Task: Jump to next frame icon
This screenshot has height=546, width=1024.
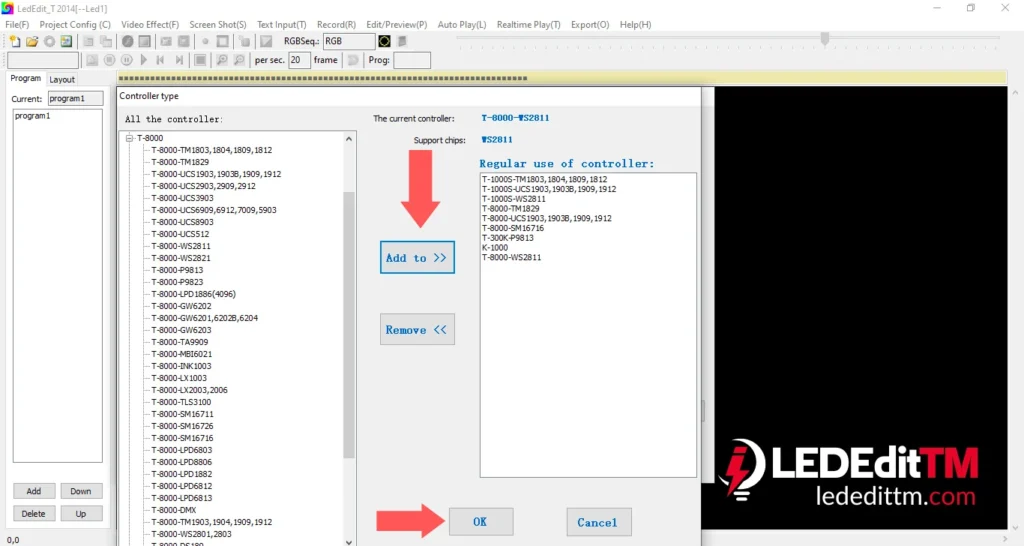Action: click(x=179, y=60)
